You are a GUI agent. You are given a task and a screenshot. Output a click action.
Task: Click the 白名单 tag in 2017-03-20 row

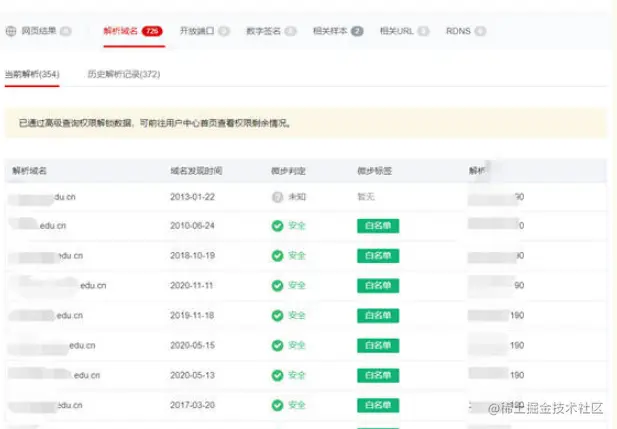coord(378,405)
